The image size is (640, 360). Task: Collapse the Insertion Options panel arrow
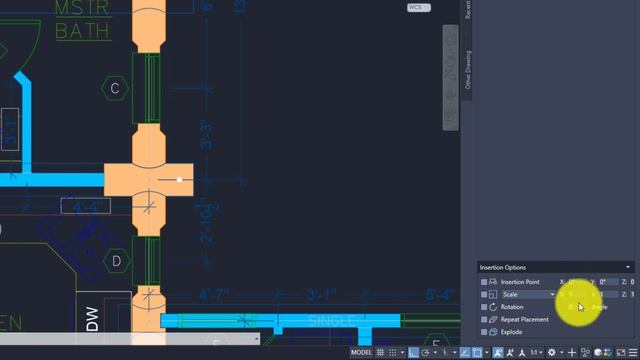pyautogui.click(x=628, y=267)
